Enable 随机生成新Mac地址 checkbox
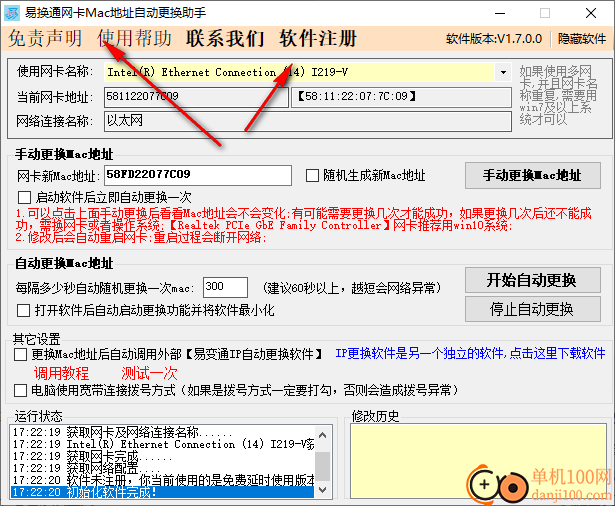This screenshot has height=506, width=615. tap(312, 175)
